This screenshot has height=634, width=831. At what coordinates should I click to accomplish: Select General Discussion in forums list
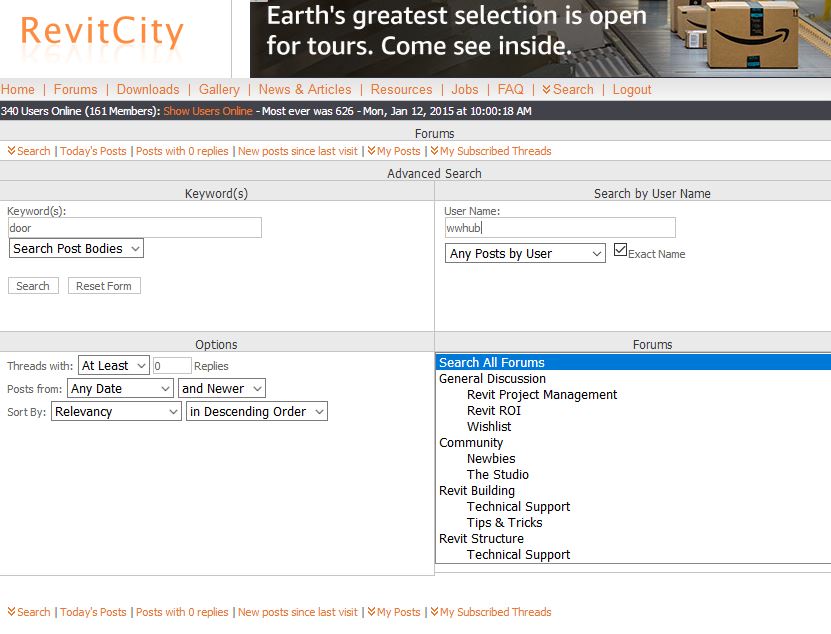click(x=633, y=378)
